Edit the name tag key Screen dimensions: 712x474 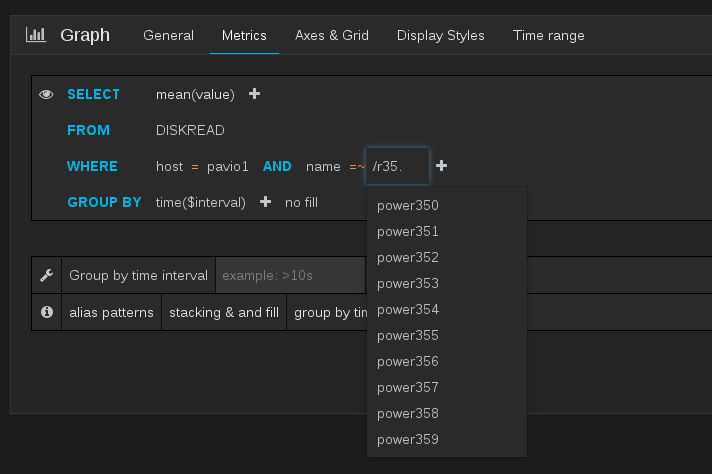[323, 167]
